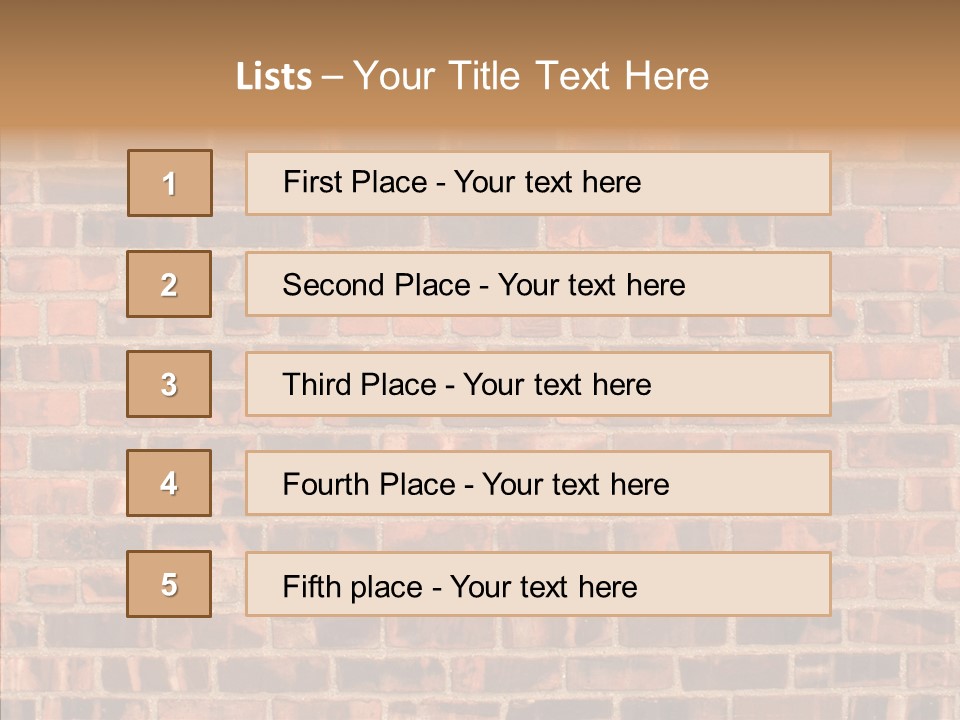This screenshot has height=720, width=960.
Task: Select the Second Place text box
Action: click(538, 284)
